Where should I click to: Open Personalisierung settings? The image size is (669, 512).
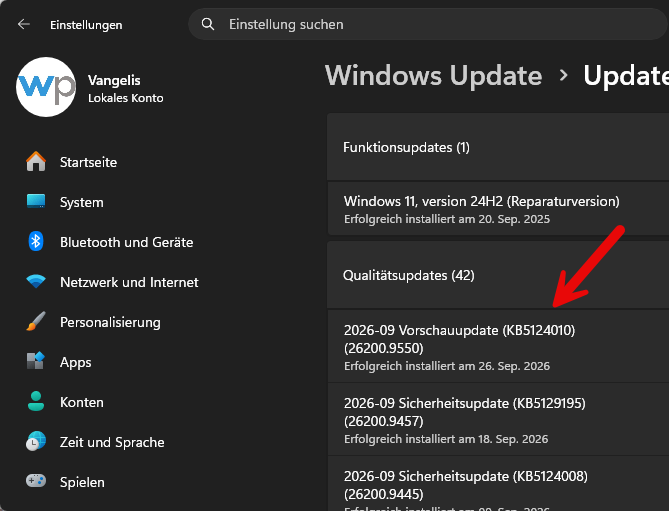(110, 322)
